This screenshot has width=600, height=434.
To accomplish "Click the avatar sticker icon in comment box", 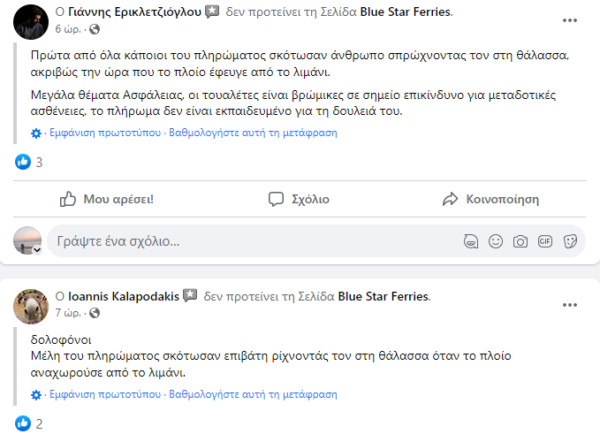I will [470, 241].
